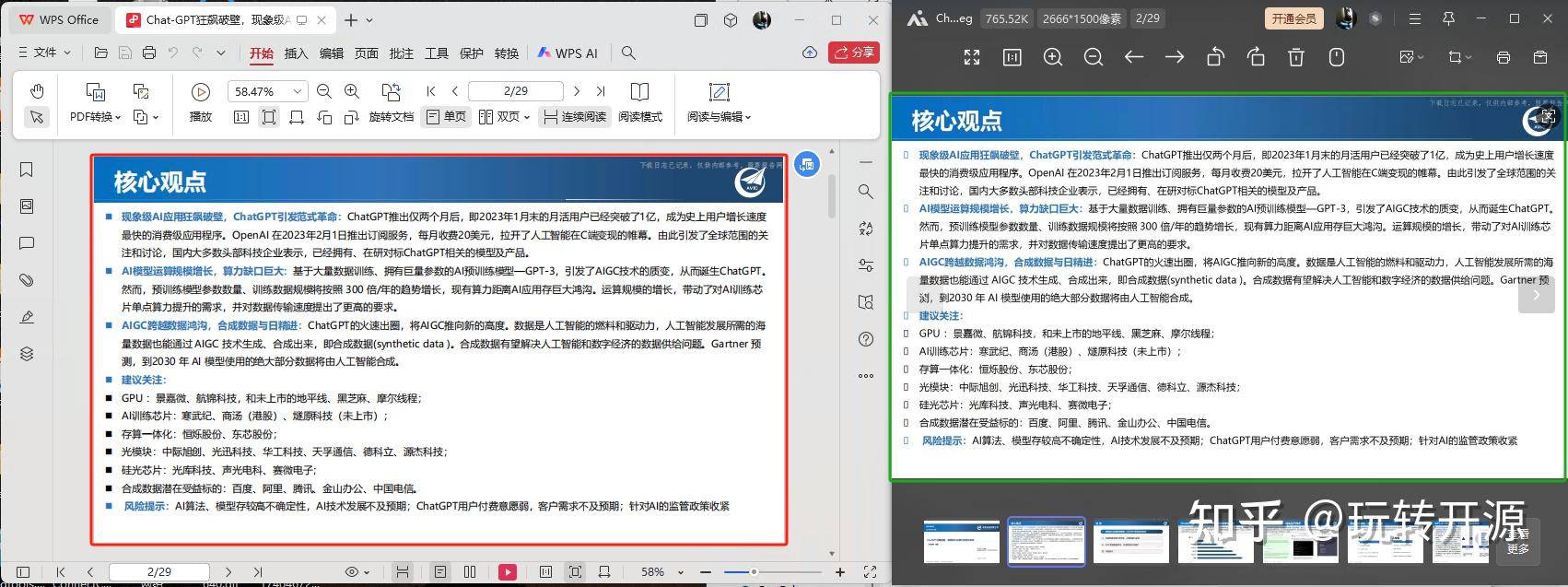Viewport: 1568px width, 587px height.
Task: Expand the quick access toolbar chevron
Action: pos(221,53)
